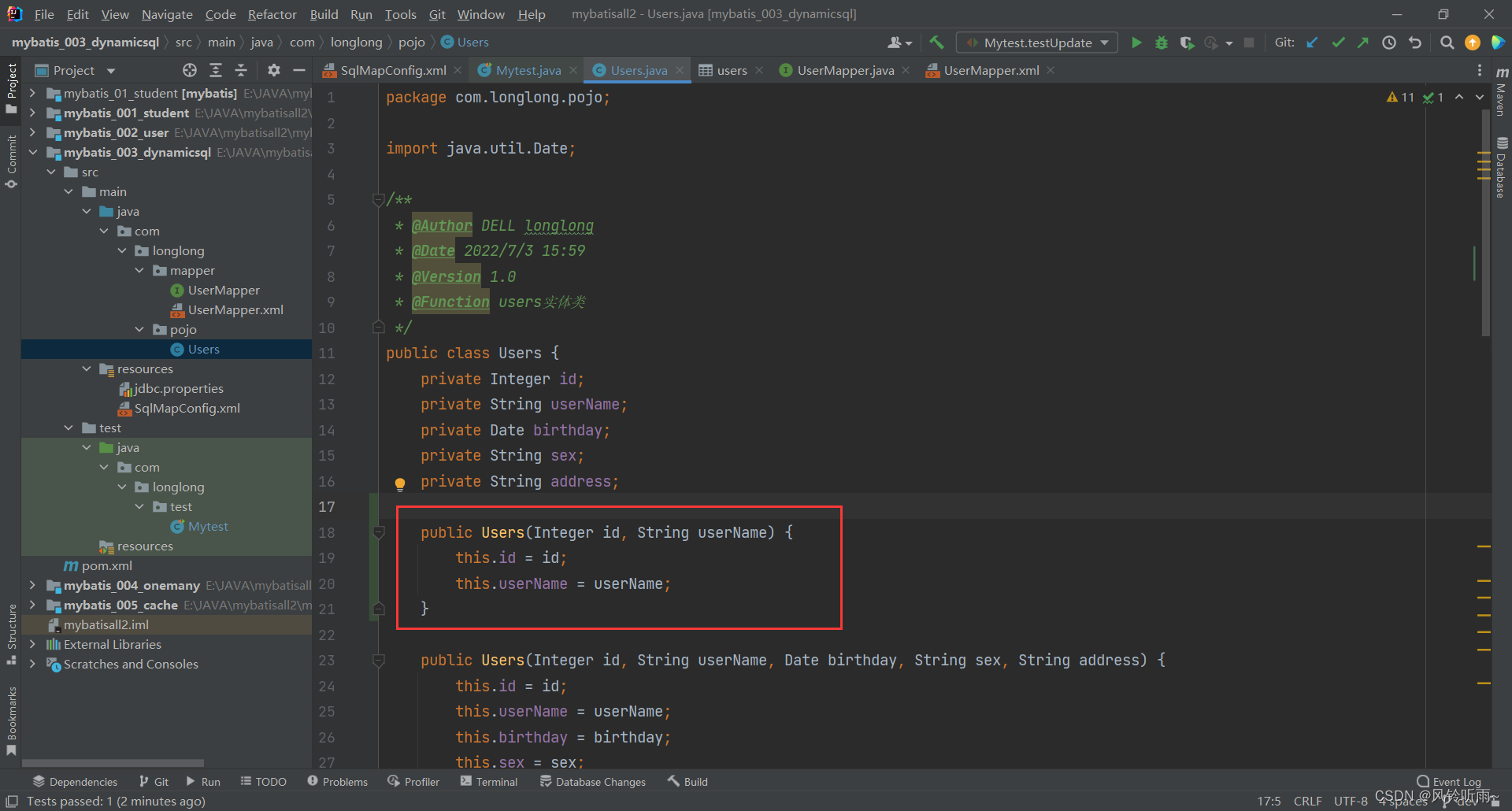This screenshot has width=1512, height=811.
Task: Run with coverage icon in toolbar
Action: pos(1187,43)
